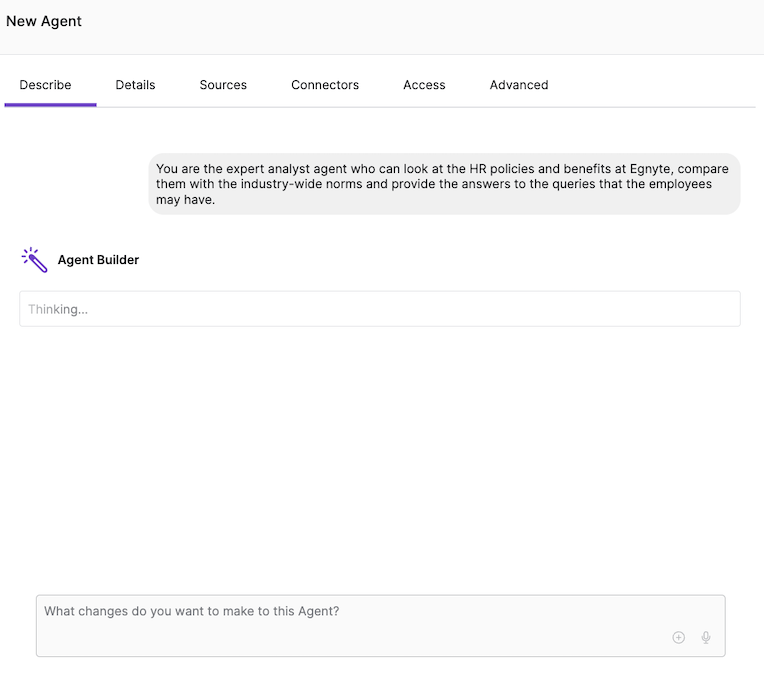The image size is (764, 674).
Task: Go to the Sources tab
Action: (x=223, y=85)
